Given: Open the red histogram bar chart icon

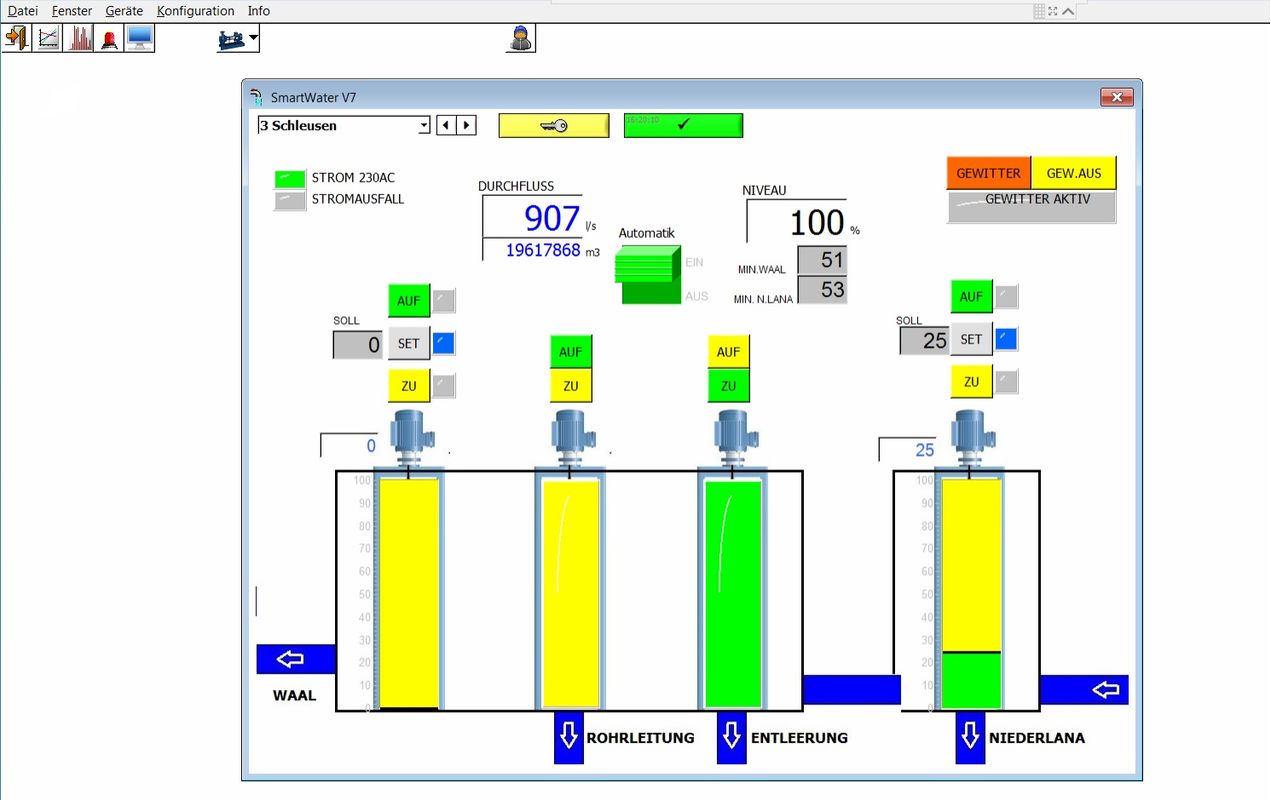Looking at the screenshot, I should tap(78, 39).
